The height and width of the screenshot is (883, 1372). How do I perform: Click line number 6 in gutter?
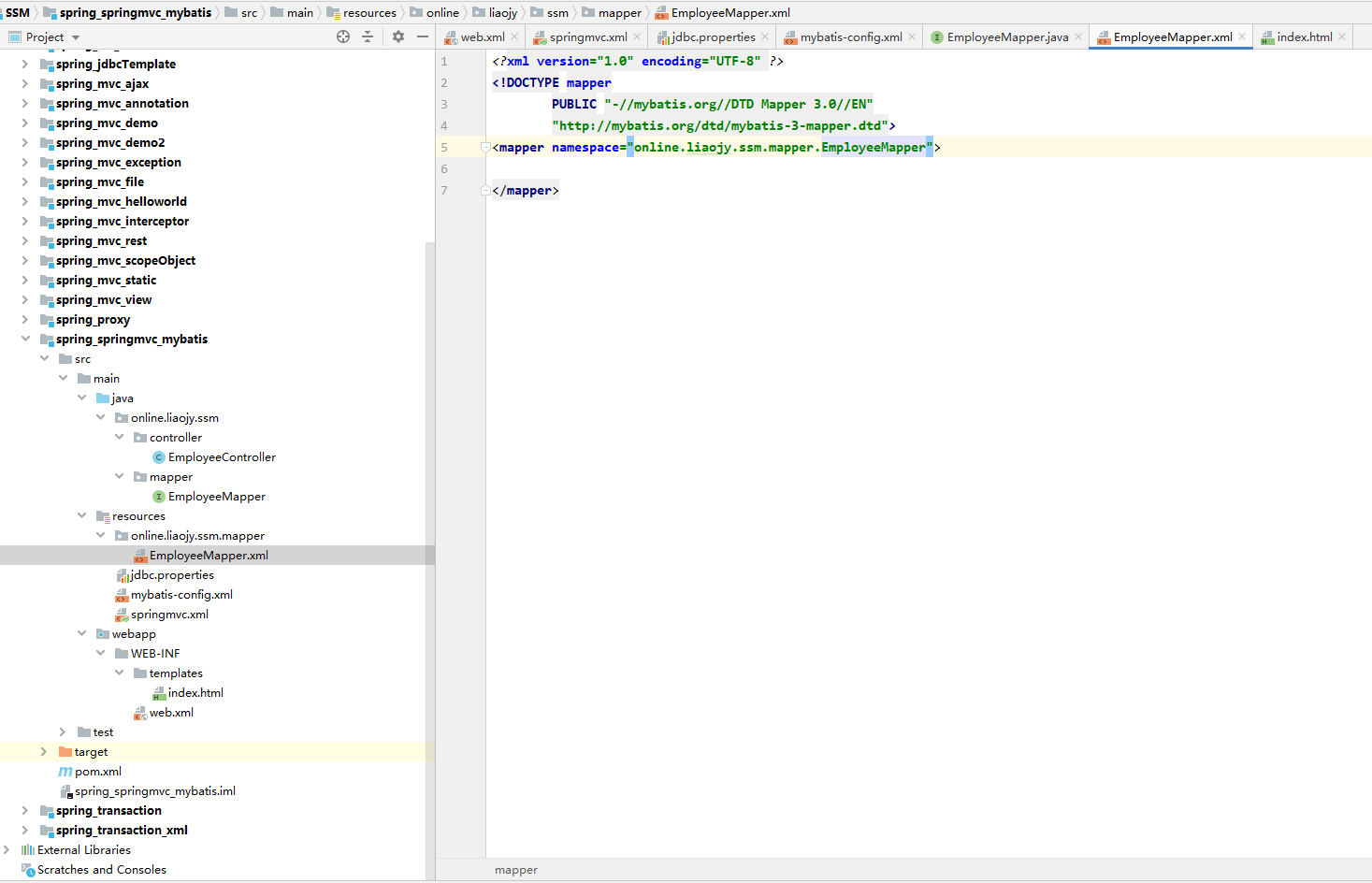coord(444,169)
